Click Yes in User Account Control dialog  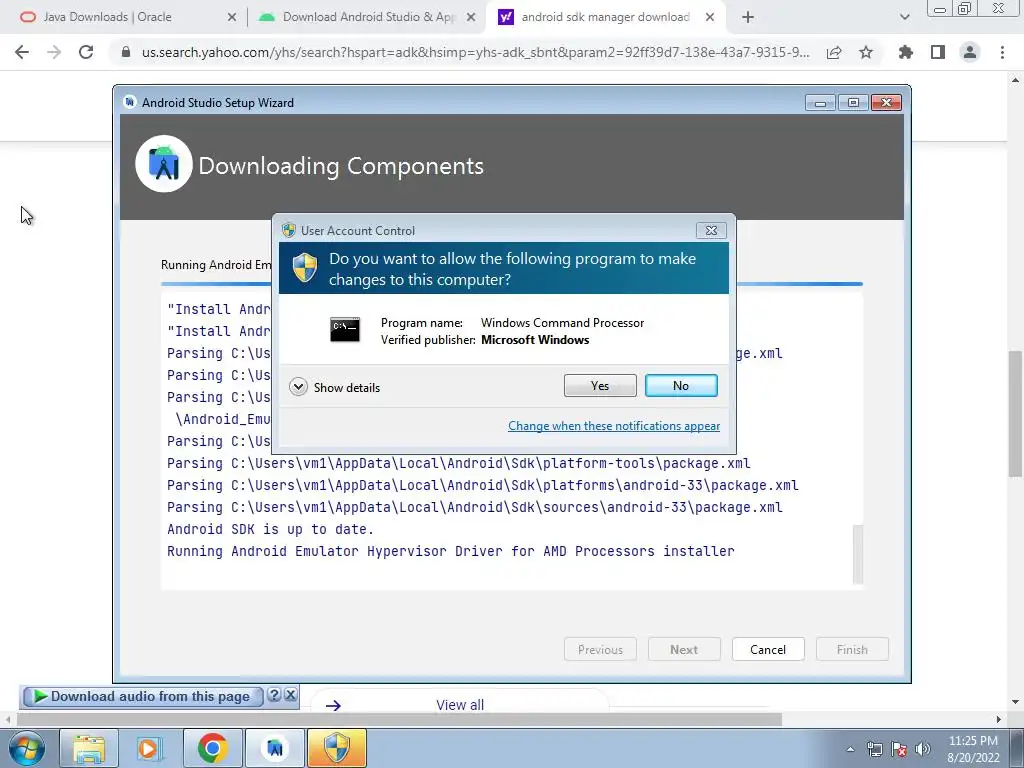click(600, 385)
